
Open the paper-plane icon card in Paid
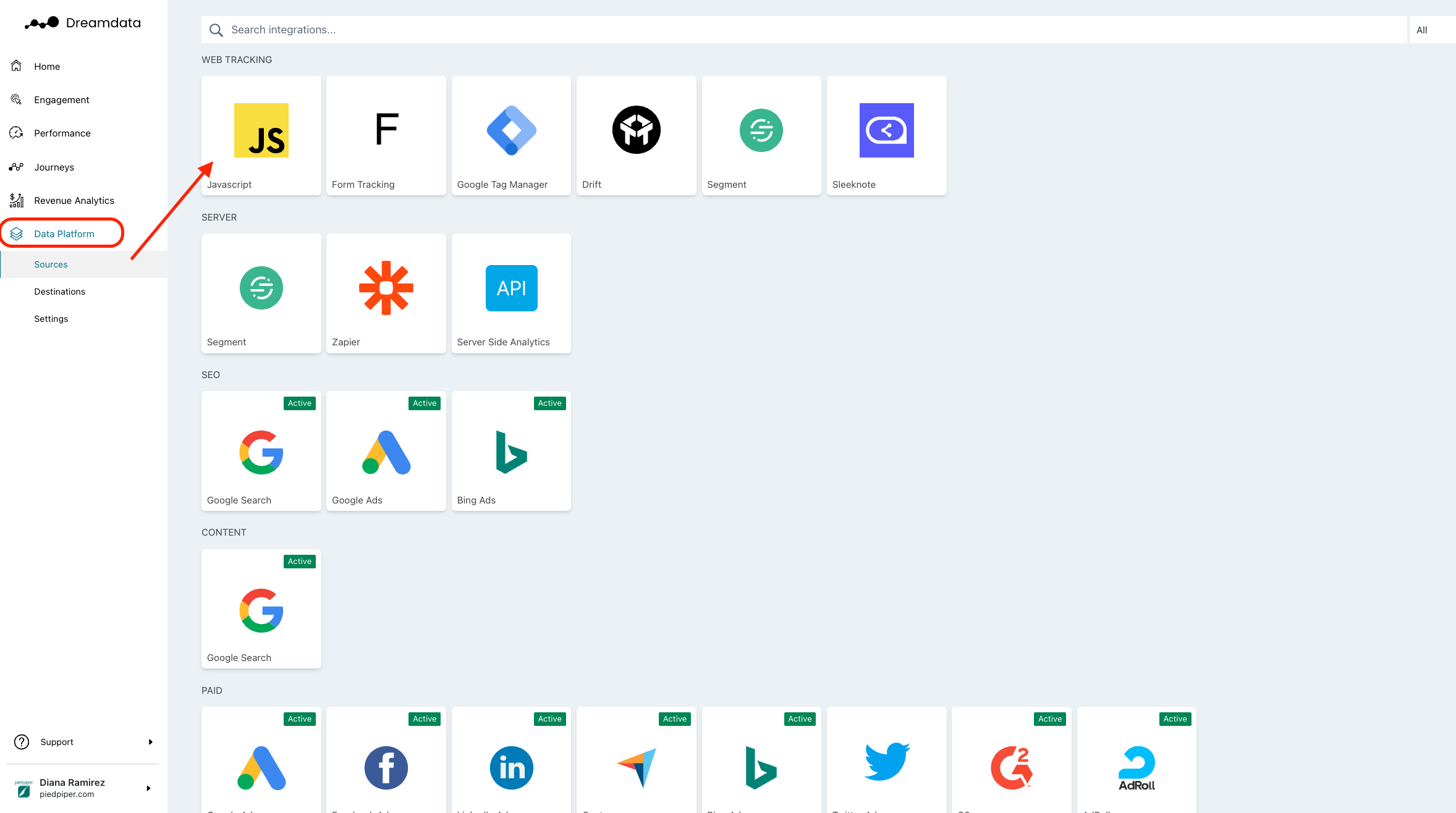point(637,760)
